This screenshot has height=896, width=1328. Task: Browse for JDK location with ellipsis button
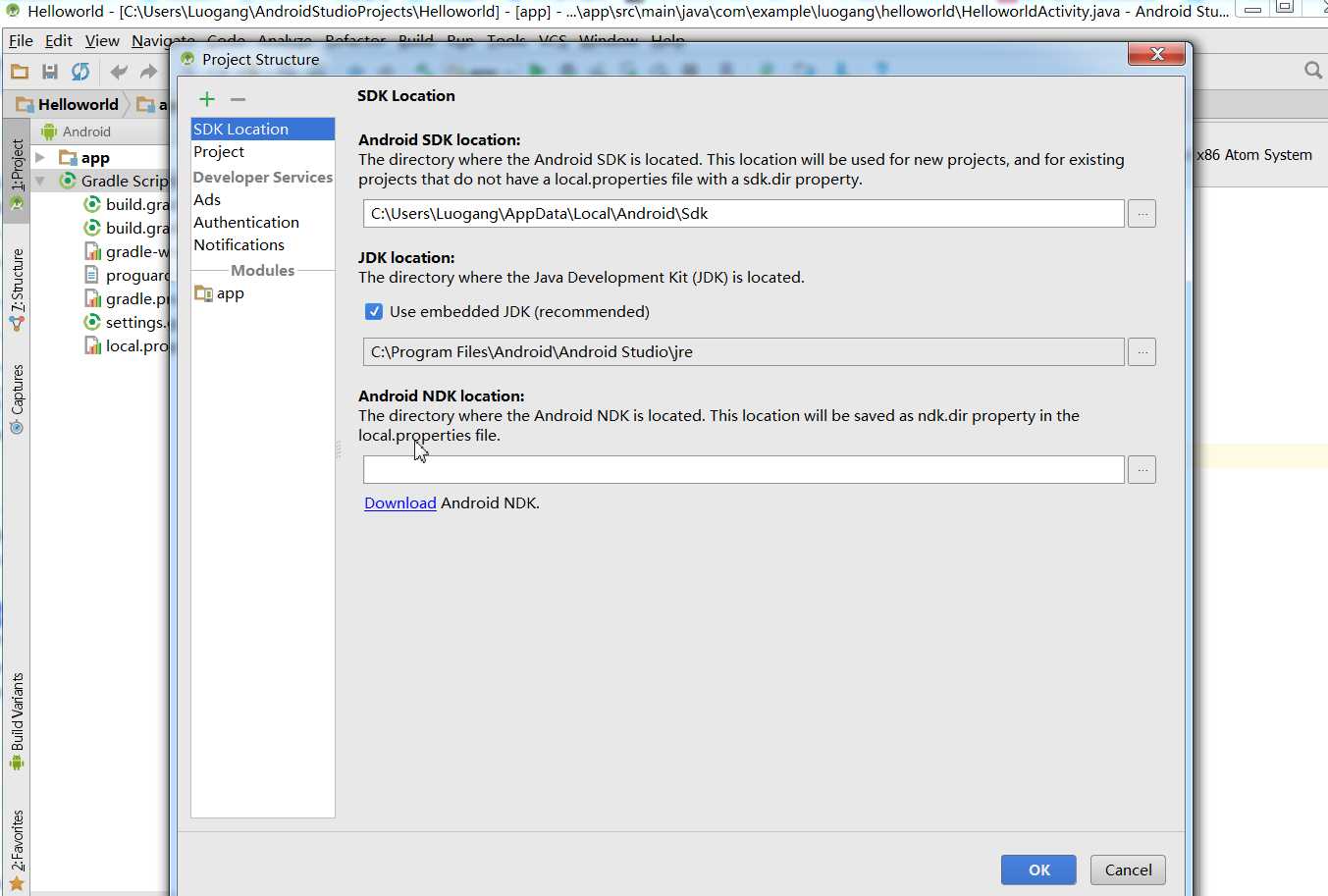click(x=1142, y=352)
